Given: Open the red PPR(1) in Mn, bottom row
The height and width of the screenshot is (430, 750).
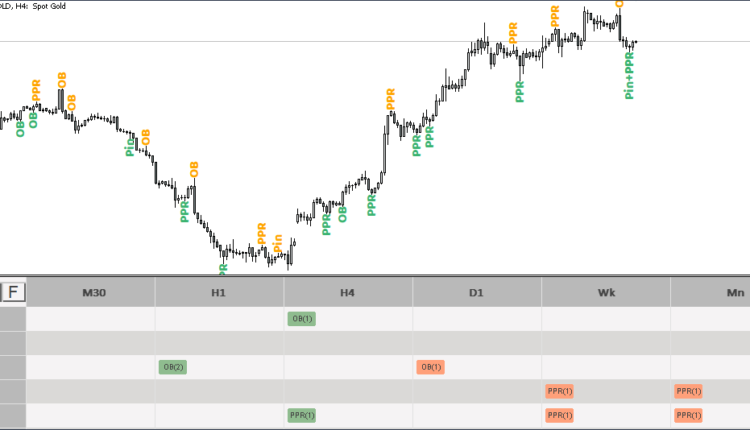Looking at the screenshot, I should coord(688,415).
